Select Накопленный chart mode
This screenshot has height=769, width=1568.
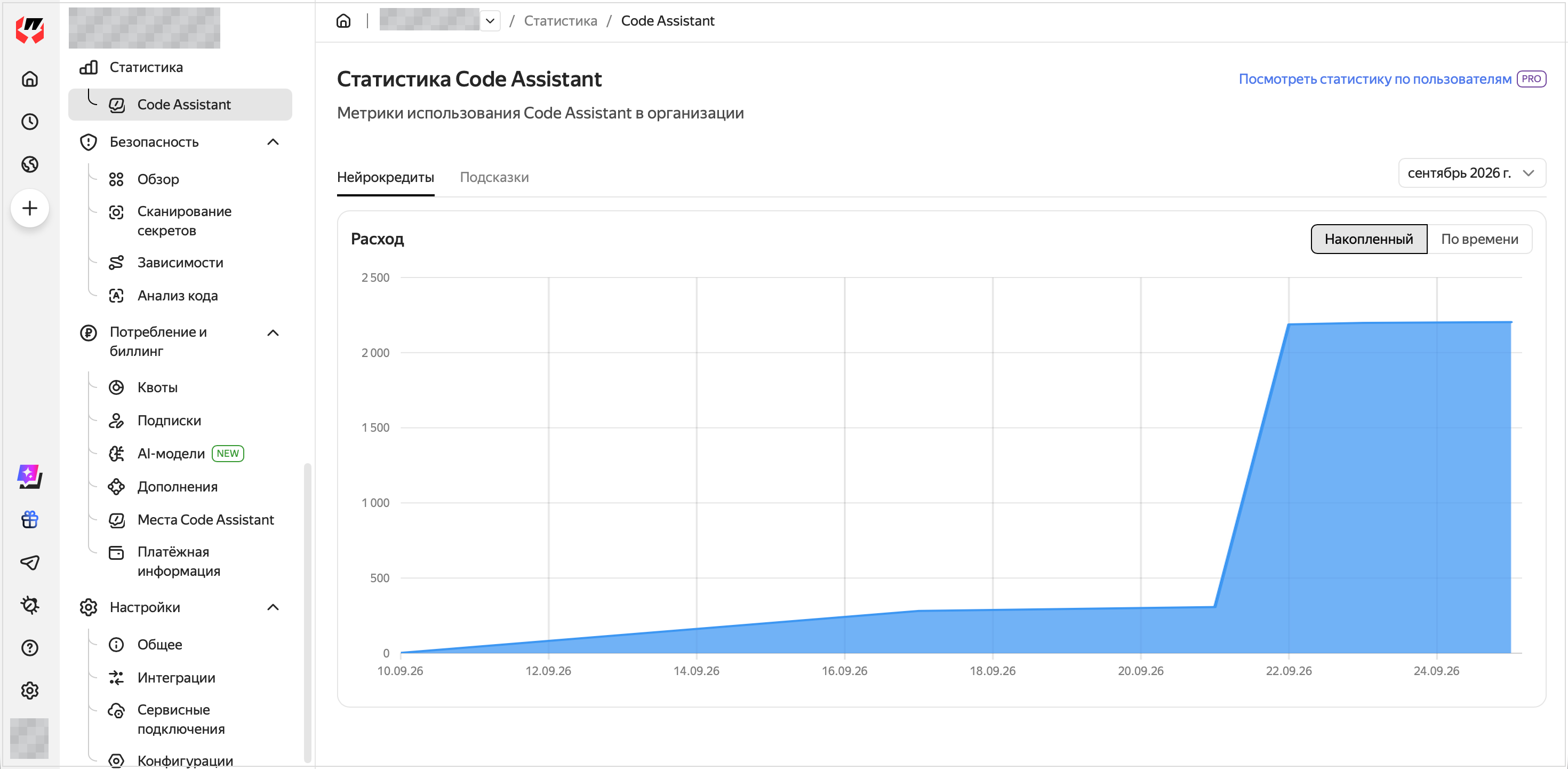click(x=1369, y=239)
